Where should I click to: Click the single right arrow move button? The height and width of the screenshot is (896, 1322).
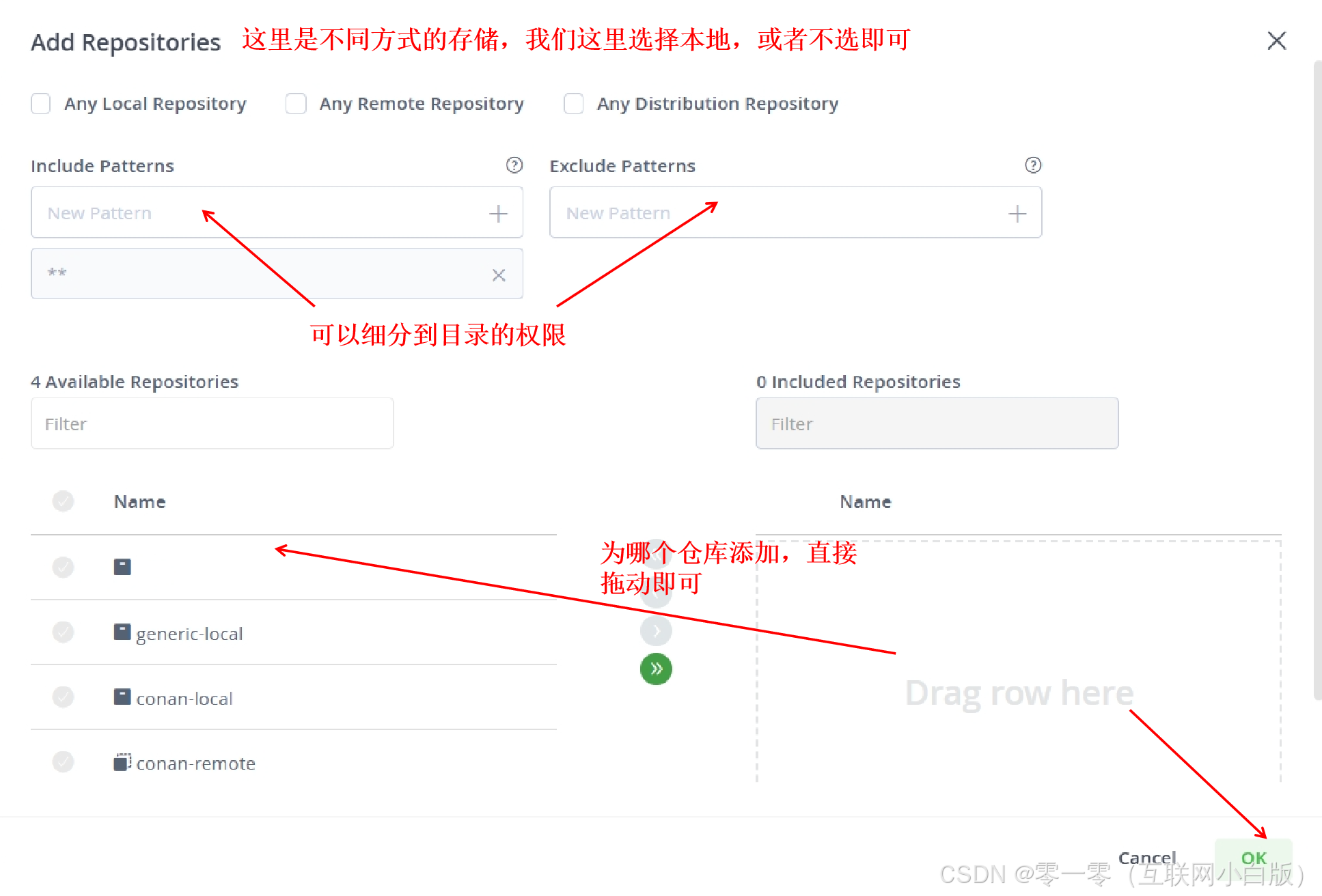(x=656, y=631)
